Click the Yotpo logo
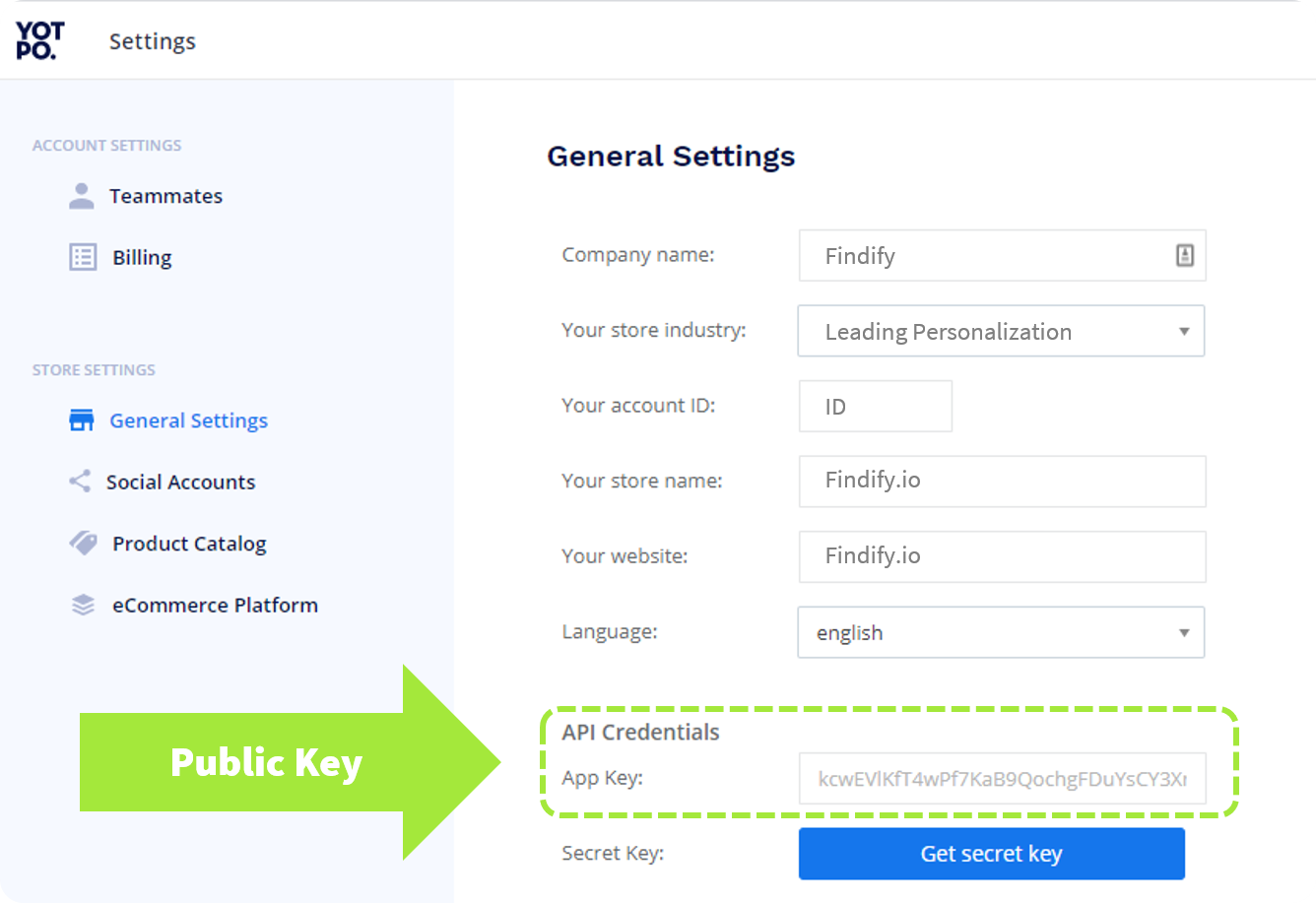 39,41
